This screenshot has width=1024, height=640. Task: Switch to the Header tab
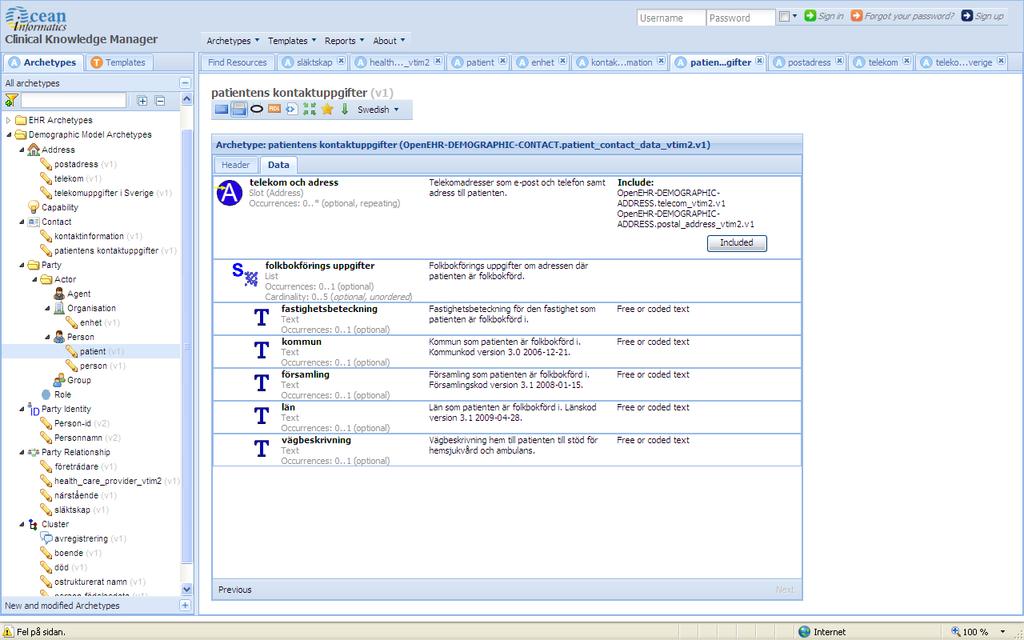236,165
